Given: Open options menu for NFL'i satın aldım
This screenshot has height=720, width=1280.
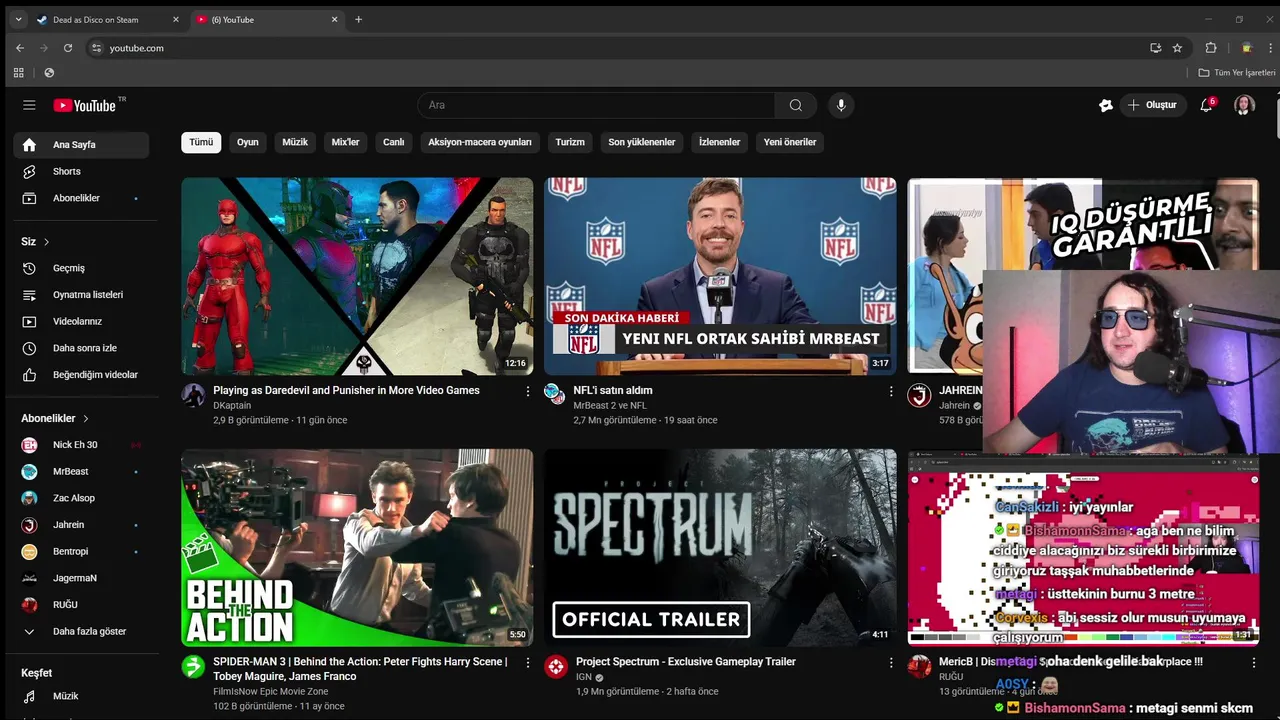Looking at the screenshot, I should [x=891, y=391].
